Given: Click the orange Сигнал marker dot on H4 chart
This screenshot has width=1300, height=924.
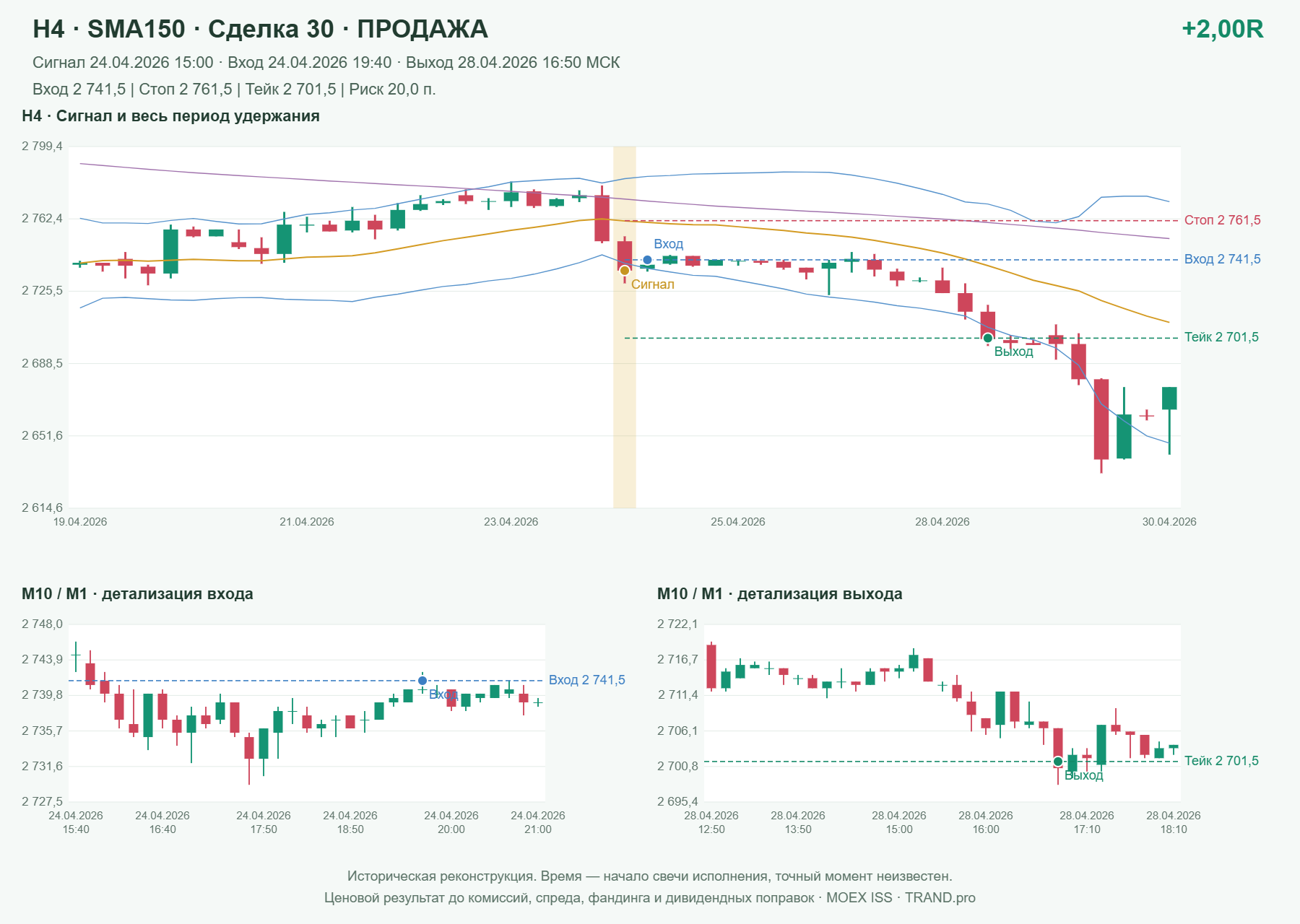Looking at the screenshot, I should coord(625,271).
